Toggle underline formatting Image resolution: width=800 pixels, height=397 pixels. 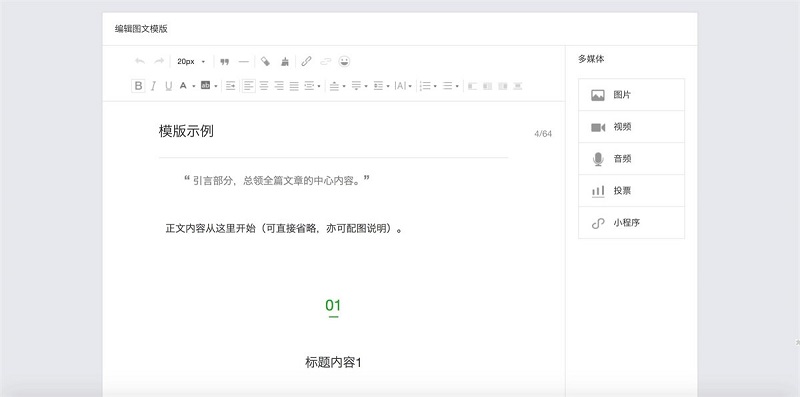(x=168, y=86)
